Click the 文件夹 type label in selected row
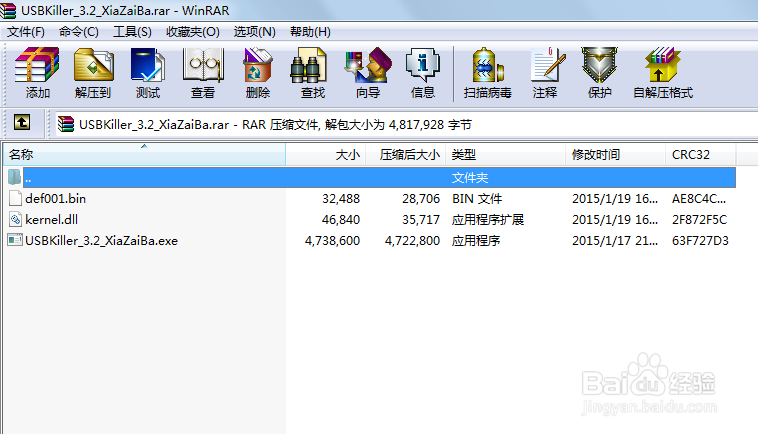The width and height of the screenshot is (758, 434). click(470, 178)
